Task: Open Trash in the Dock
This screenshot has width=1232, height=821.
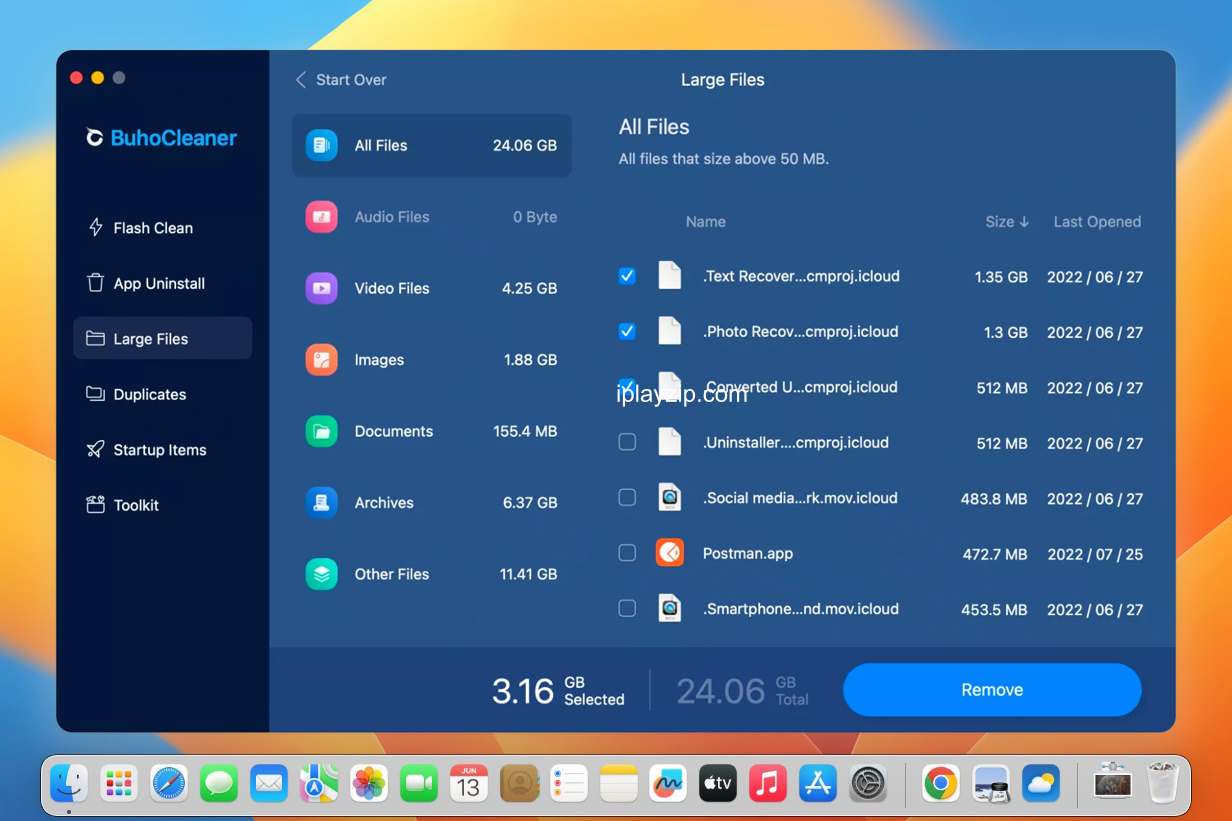Action: tap(1163, 784)
